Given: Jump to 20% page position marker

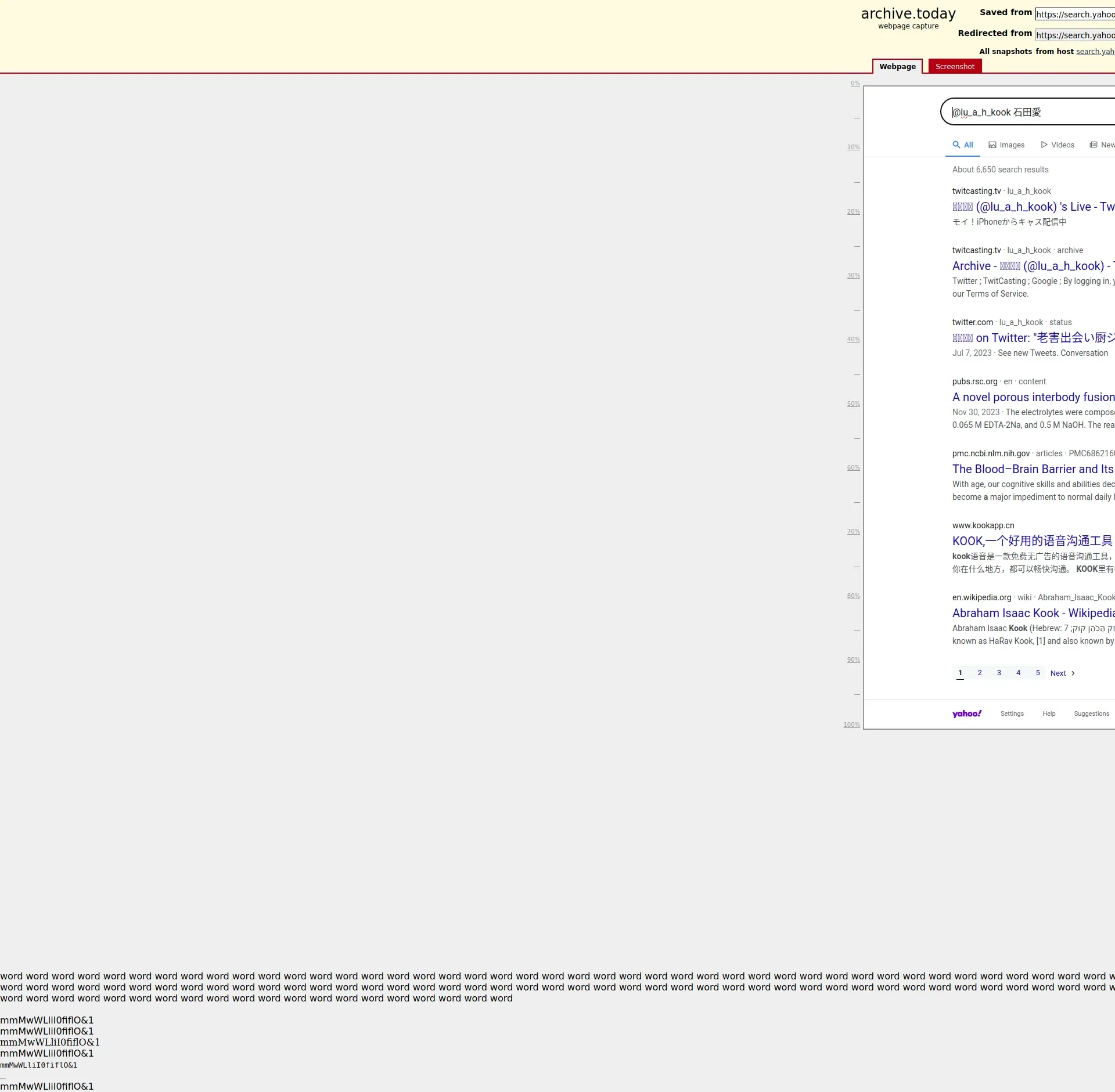Looking at the screenshot, I should (x=853, y=211).
